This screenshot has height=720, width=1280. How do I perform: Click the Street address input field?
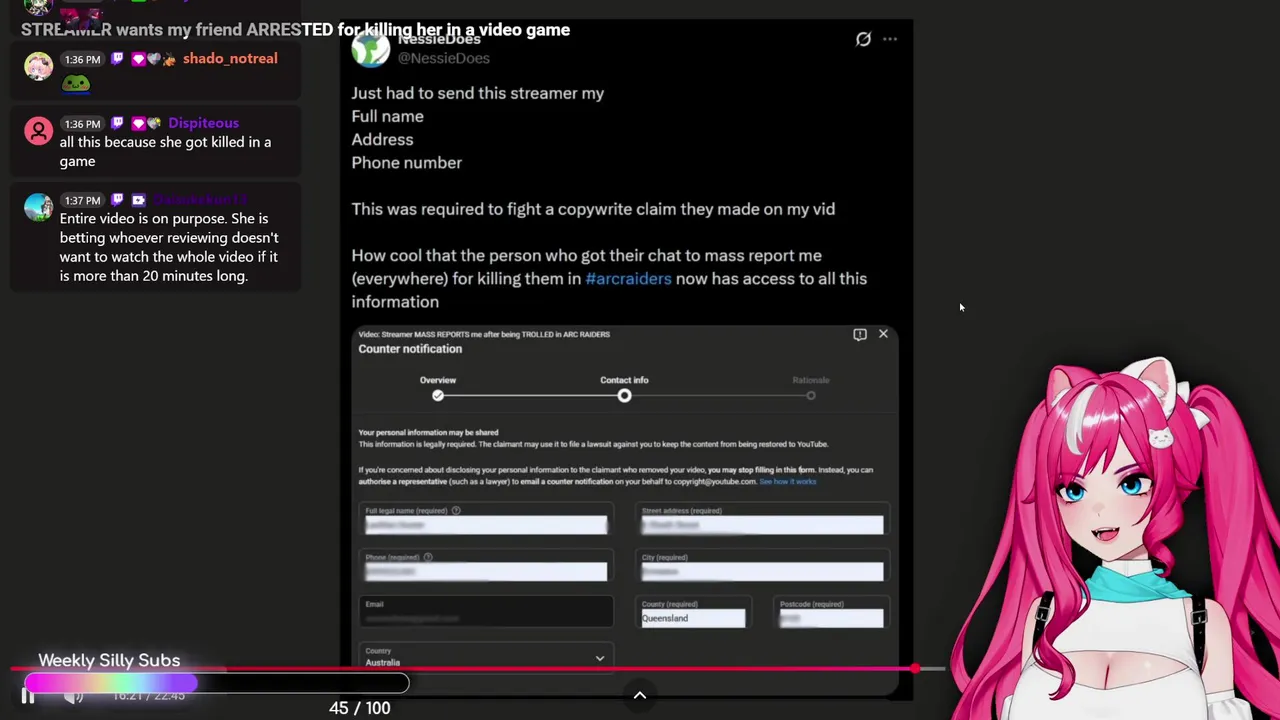point(762,525)
